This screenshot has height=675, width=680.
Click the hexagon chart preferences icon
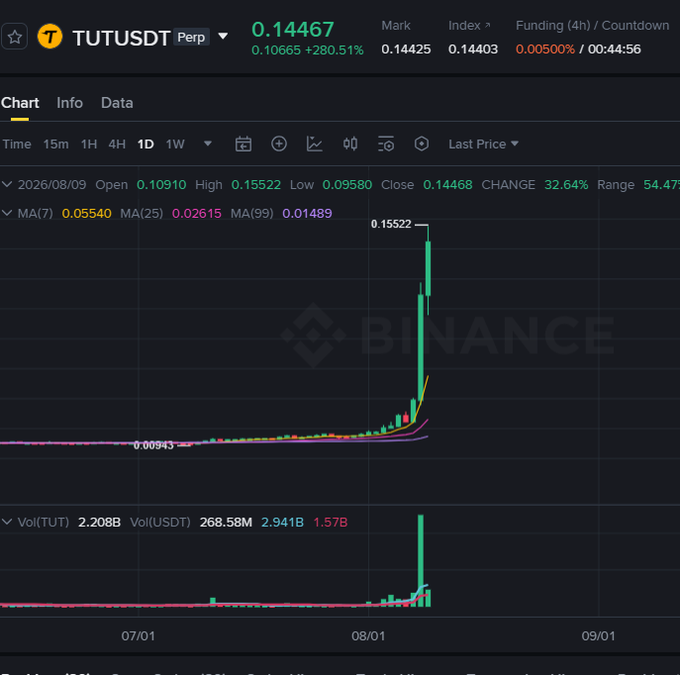point(422,144)
